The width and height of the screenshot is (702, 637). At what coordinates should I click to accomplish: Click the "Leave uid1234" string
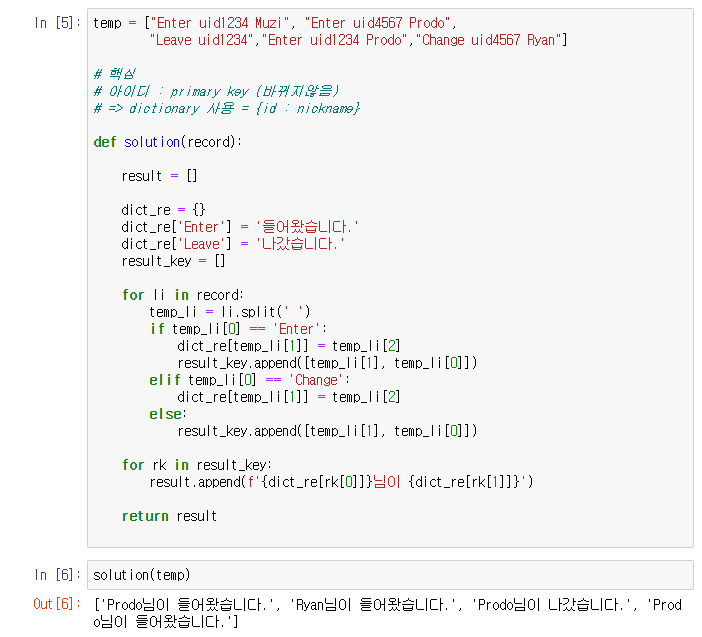pyautogui.click(x=201, y=40)
